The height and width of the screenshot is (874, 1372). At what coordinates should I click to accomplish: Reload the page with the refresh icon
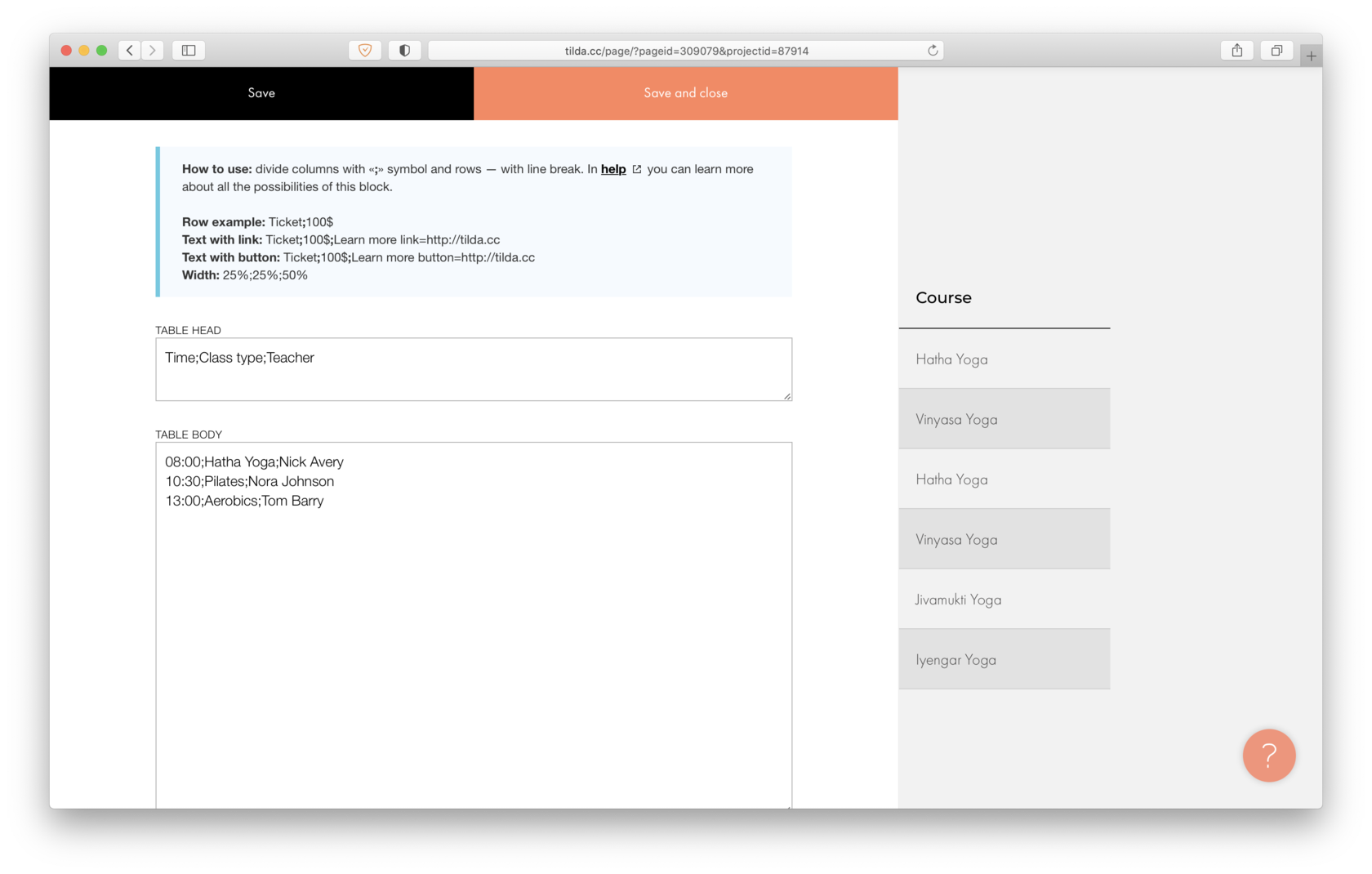(933, 51)
